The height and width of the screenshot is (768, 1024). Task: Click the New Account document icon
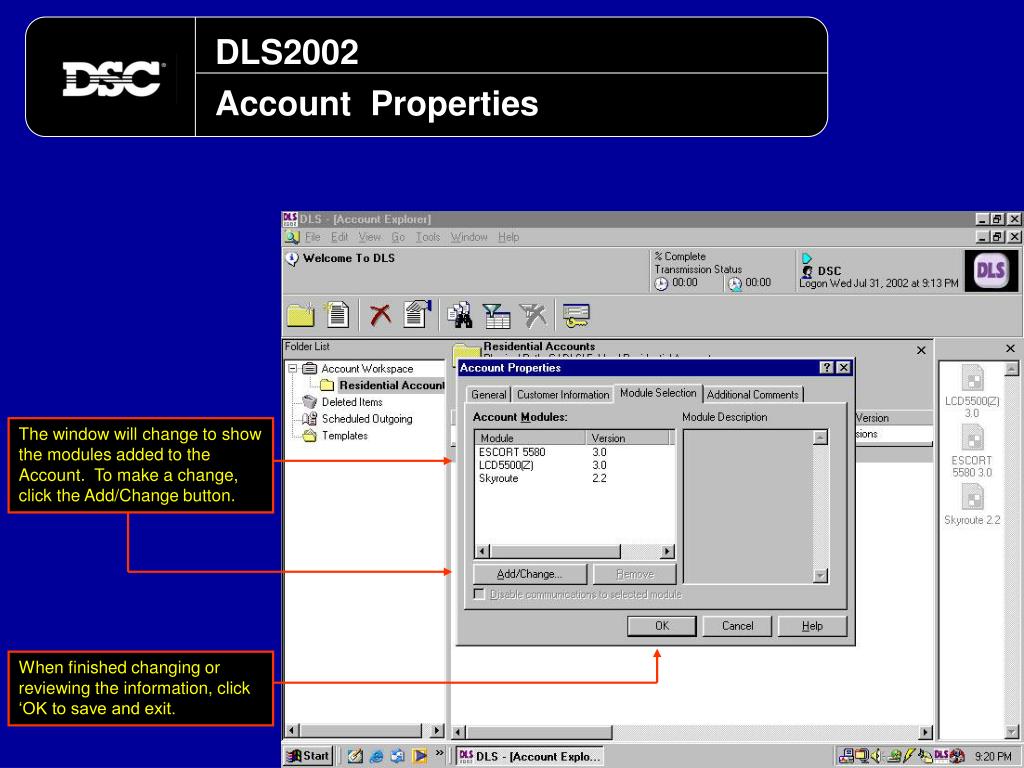point(337,314)
